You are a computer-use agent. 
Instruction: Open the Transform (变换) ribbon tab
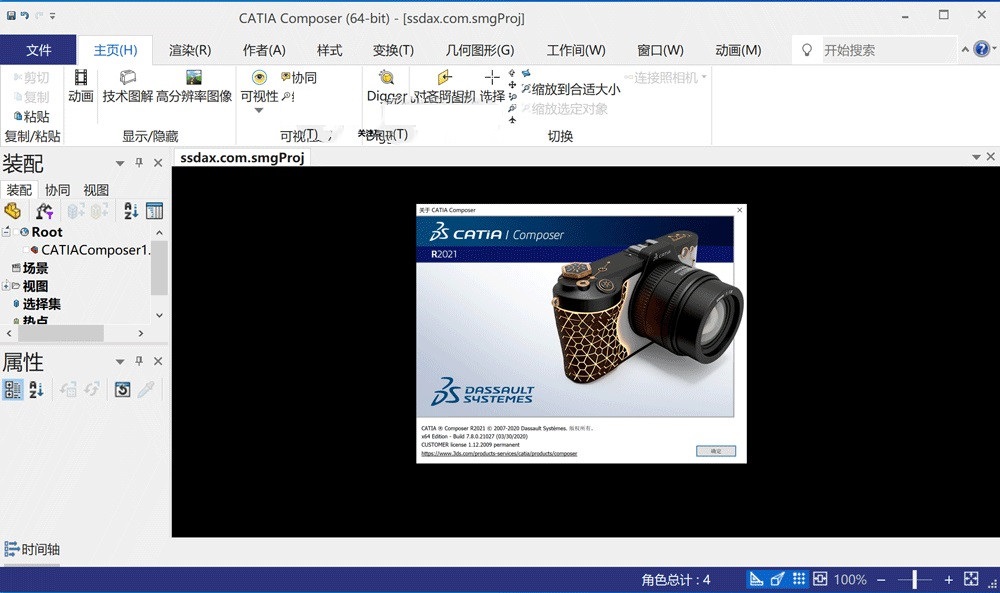pos(393,50)
